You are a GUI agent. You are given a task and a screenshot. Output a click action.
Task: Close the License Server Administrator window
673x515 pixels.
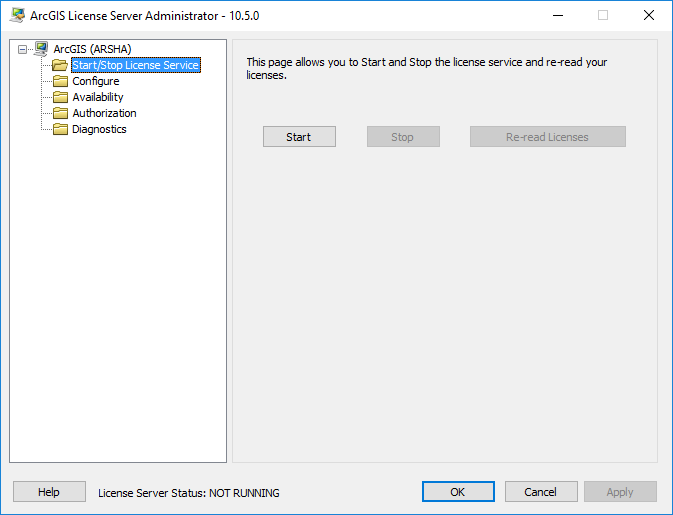coord(649,15)
